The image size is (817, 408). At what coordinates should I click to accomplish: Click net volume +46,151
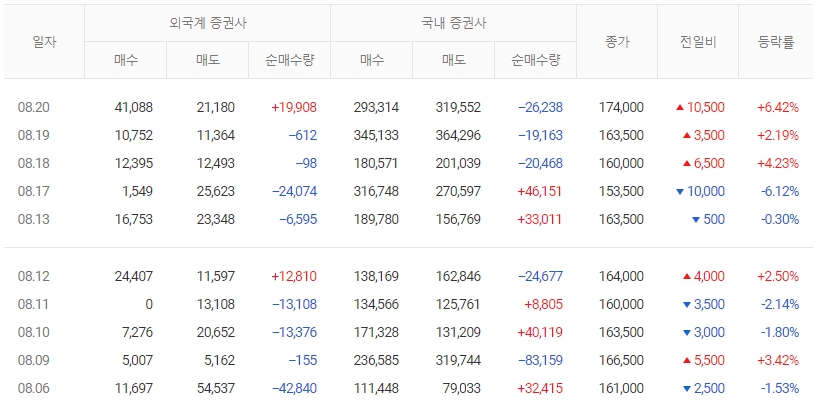point(540,191)
